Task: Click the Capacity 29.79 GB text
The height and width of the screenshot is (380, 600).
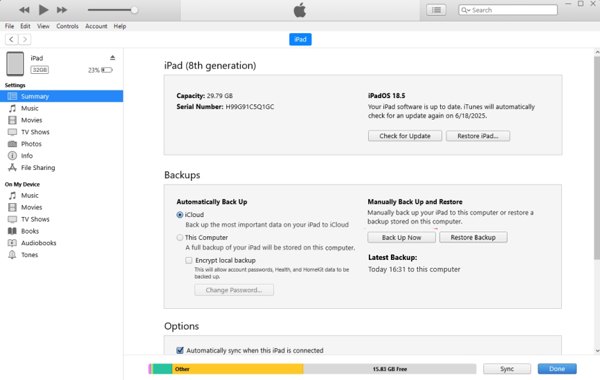Action: 204,96
